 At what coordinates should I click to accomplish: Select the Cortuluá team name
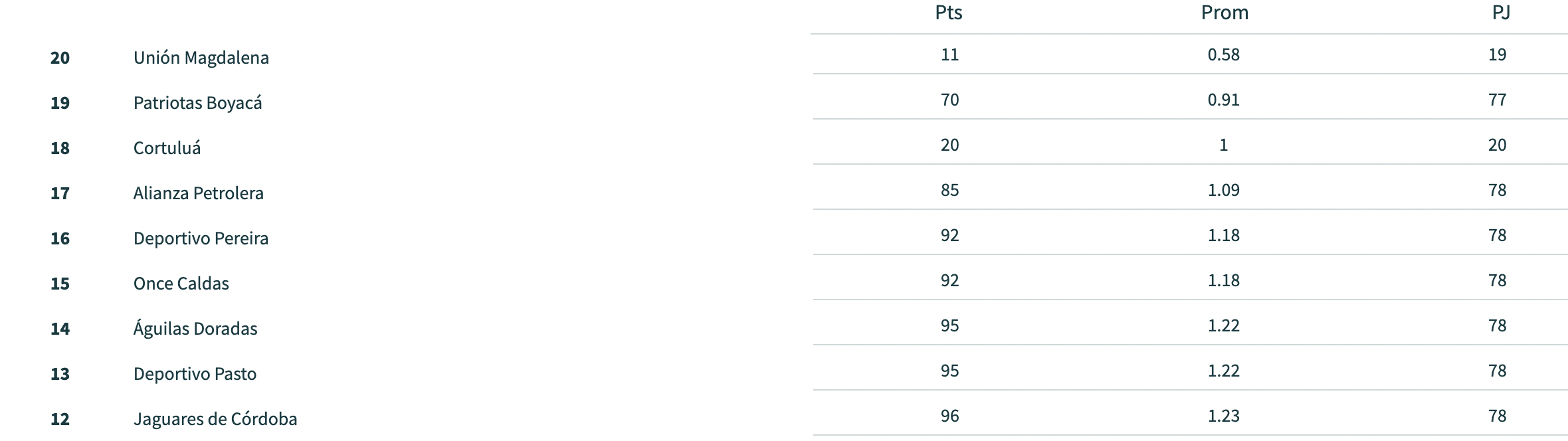(167, 148)
